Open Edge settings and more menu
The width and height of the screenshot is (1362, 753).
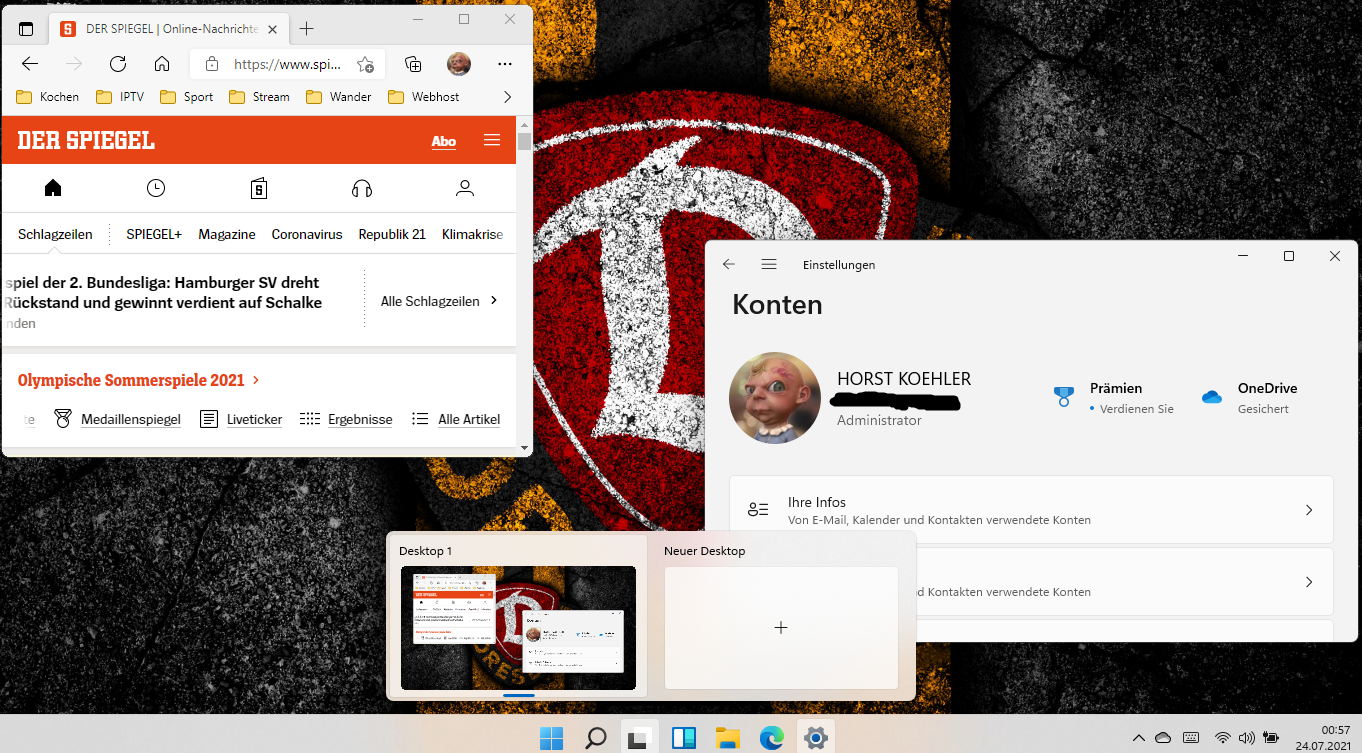pos(505,64)
